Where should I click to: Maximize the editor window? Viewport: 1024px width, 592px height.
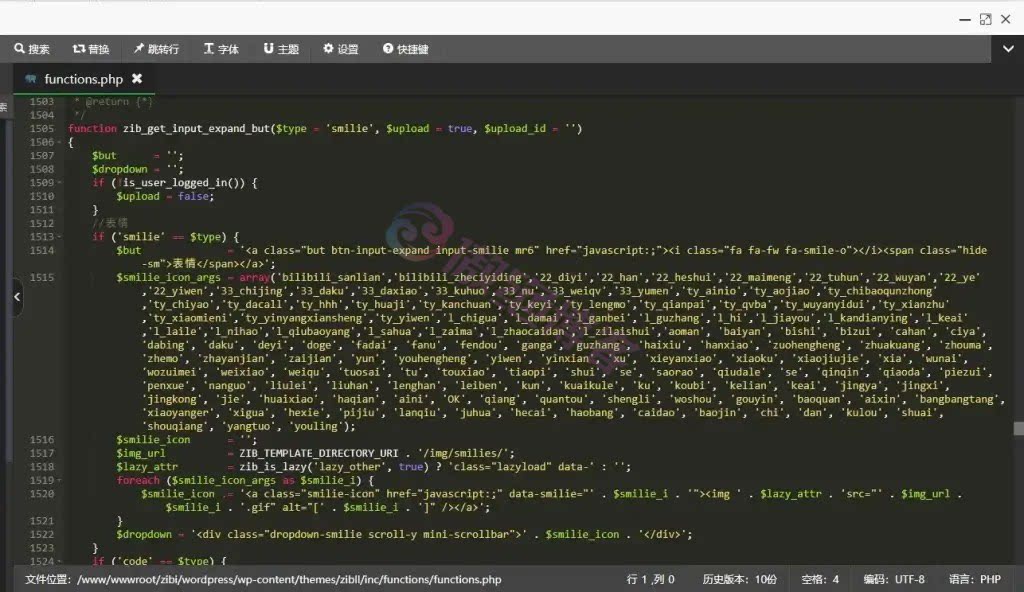pos(985,20)
